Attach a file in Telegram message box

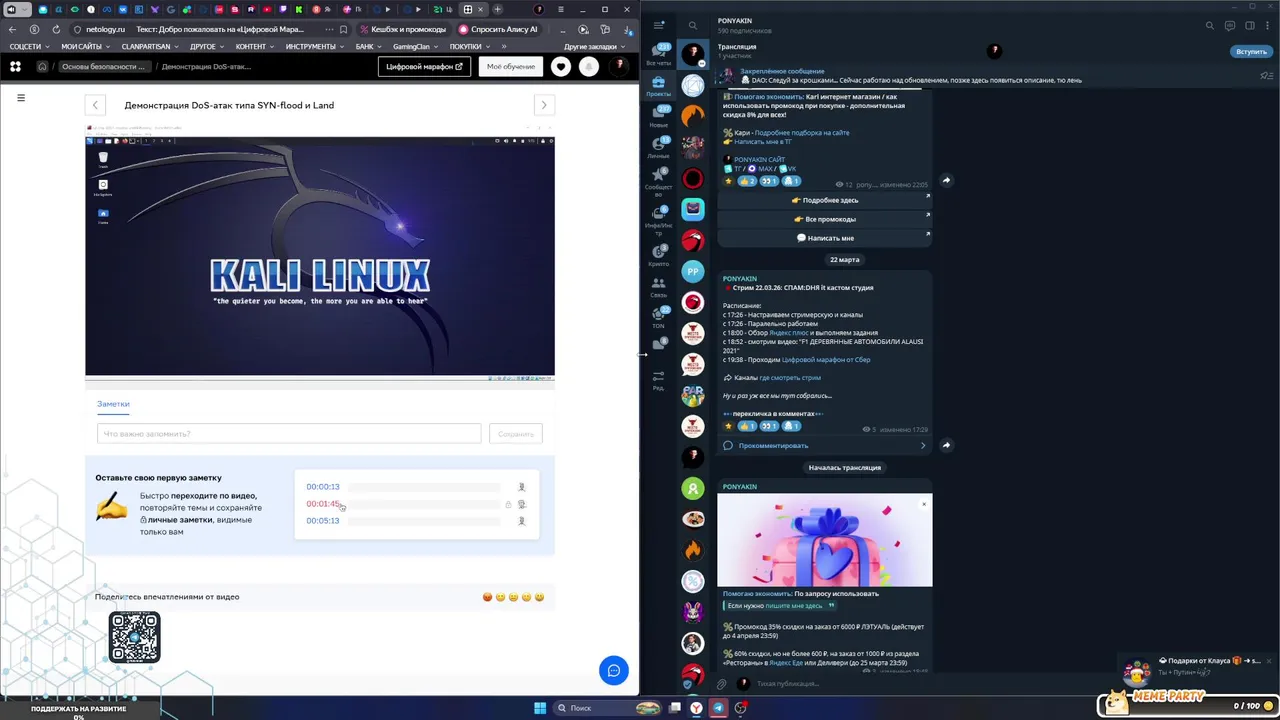721,684
